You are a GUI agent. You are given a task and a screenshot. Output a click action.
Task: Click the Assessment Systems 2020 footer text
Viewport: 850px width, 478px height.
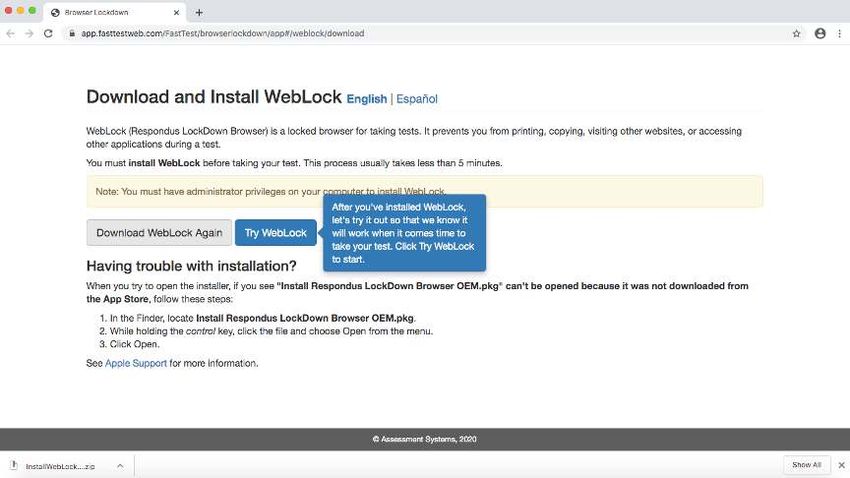point(424,440)
